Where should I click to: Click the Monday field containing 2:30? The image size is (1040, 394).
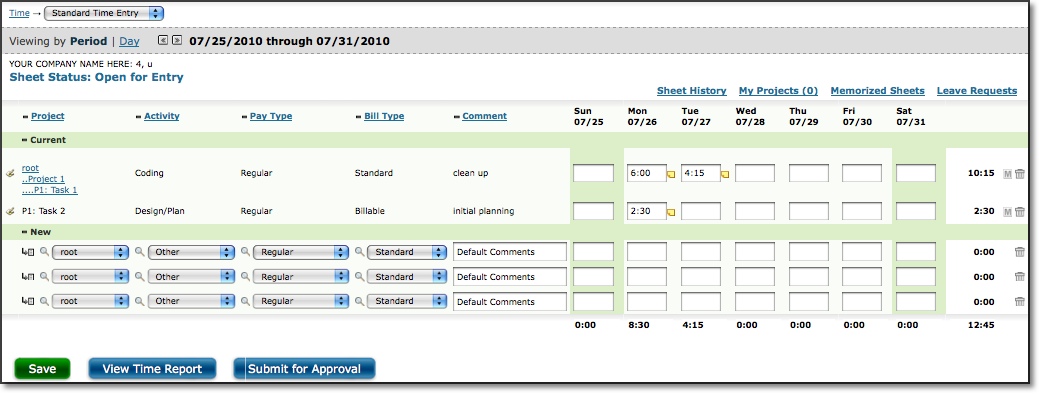pyautogui.click(x=647, y=212)
